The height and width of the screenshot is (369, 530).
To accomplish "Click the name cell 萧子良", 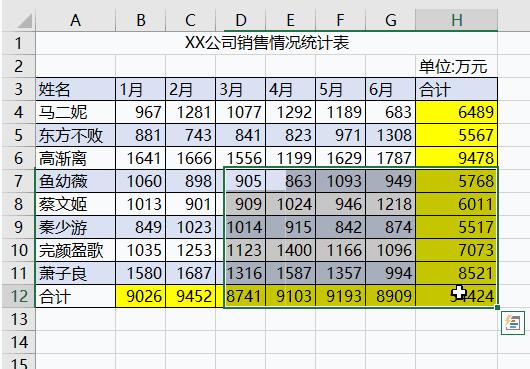I will pyautogui.click(x=75, y=273).
